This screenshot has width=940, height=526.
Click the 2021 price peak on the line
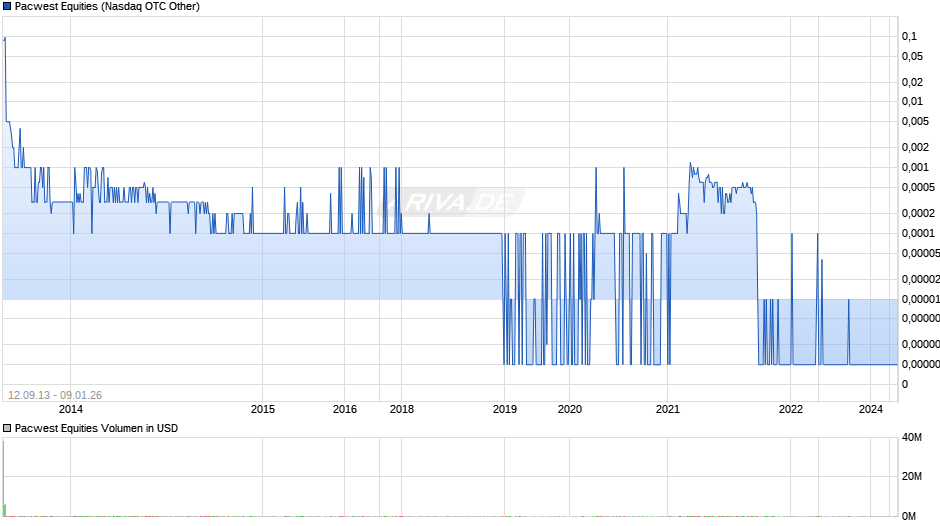690,163
